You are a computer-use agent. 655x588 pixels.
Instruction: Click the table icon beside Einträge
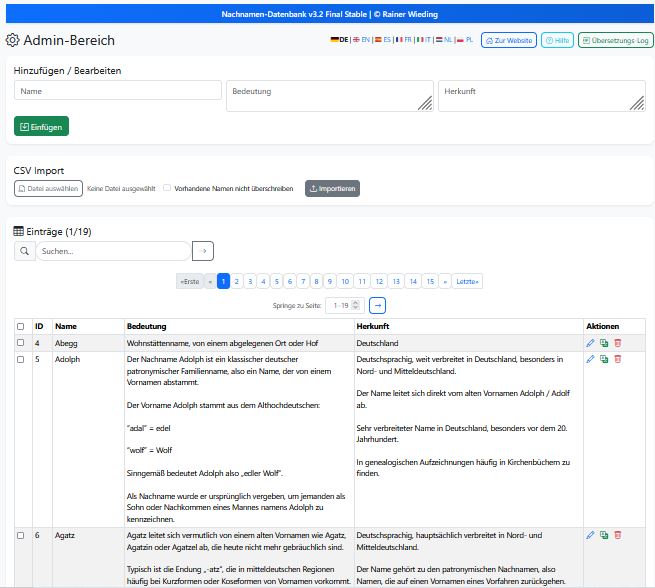pyautogui.click(x=18, y=231)
